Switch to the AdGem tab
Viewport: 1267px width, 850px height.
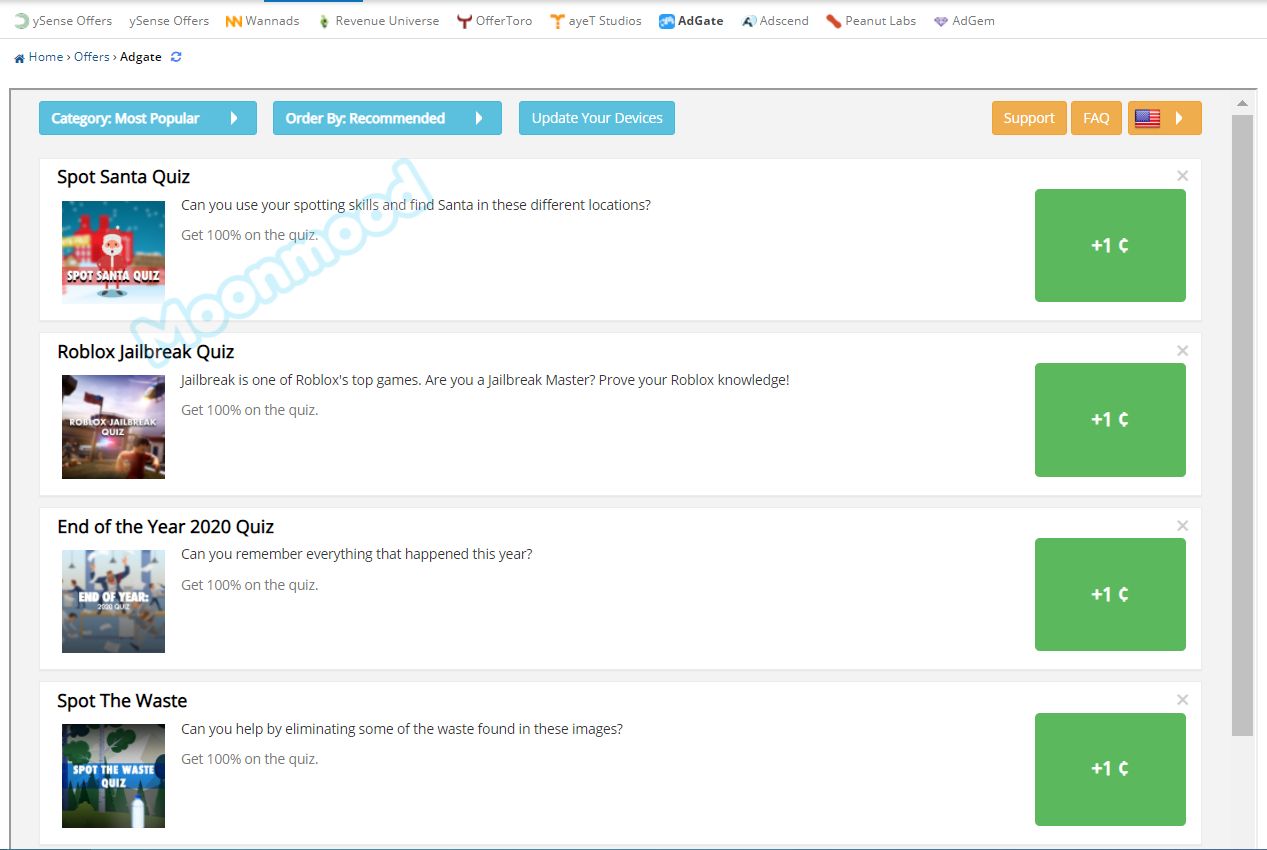964,21
